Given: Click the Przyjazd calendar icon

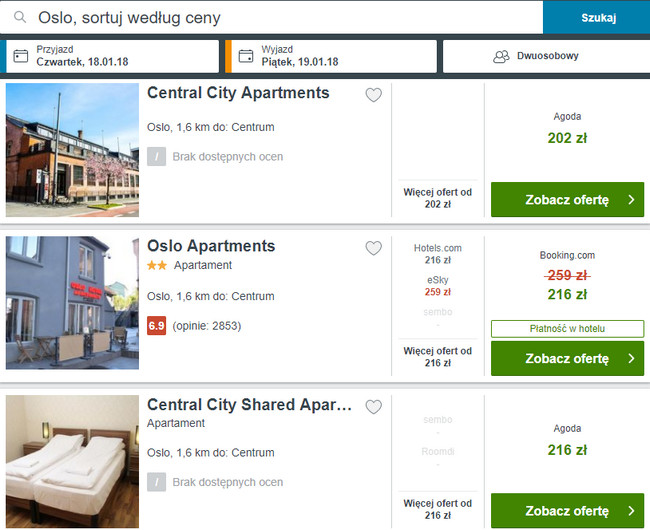Looking at the screenshot, I should point(21,56).
